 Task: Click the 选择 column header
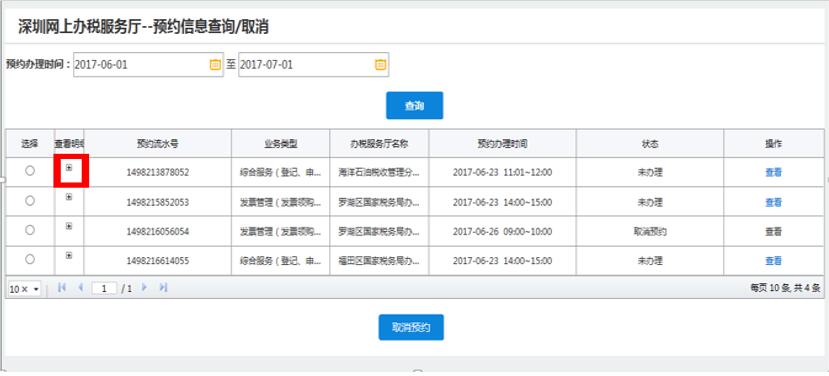click(30, 143)
